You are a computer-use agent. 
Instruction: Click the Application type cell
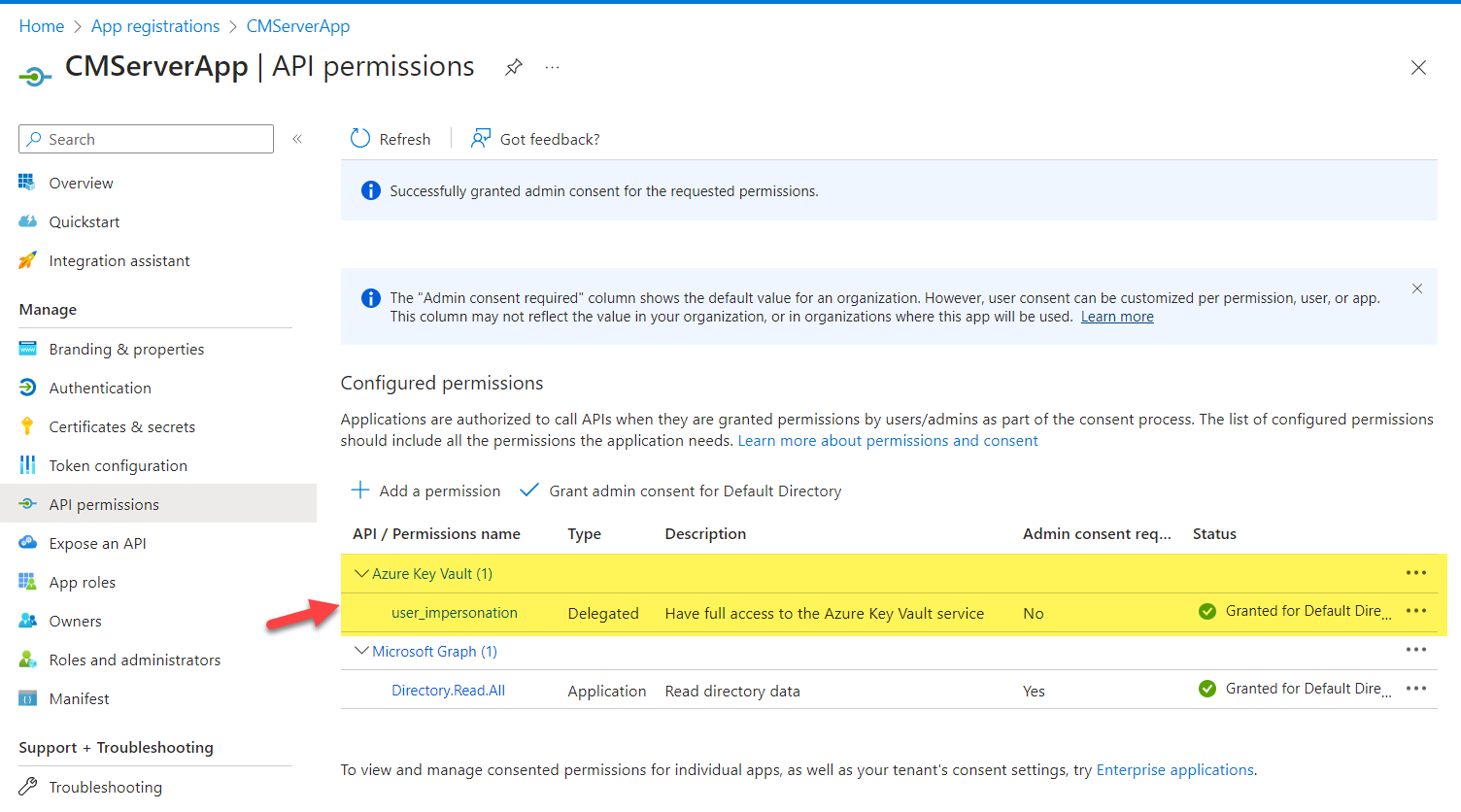607,691
